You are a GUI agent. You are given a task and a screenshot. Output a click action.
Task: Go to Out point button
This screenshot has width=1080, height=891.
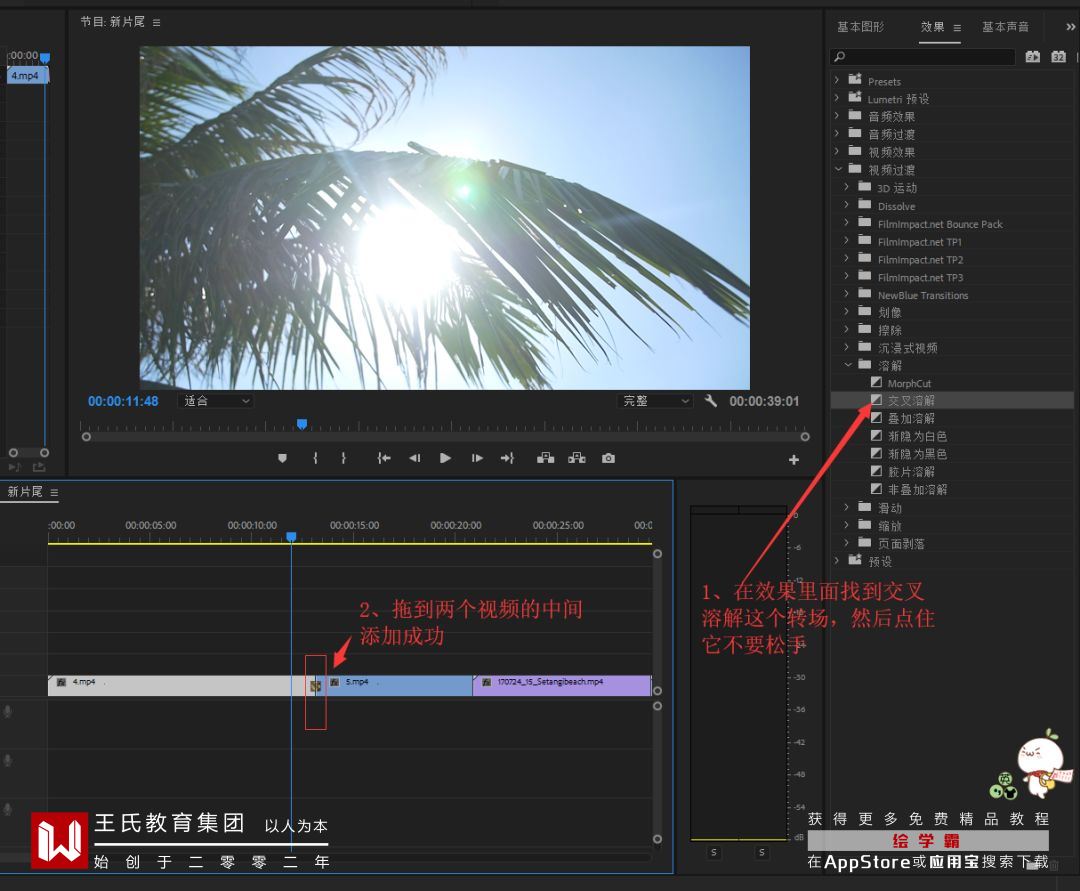pos(508,458)
